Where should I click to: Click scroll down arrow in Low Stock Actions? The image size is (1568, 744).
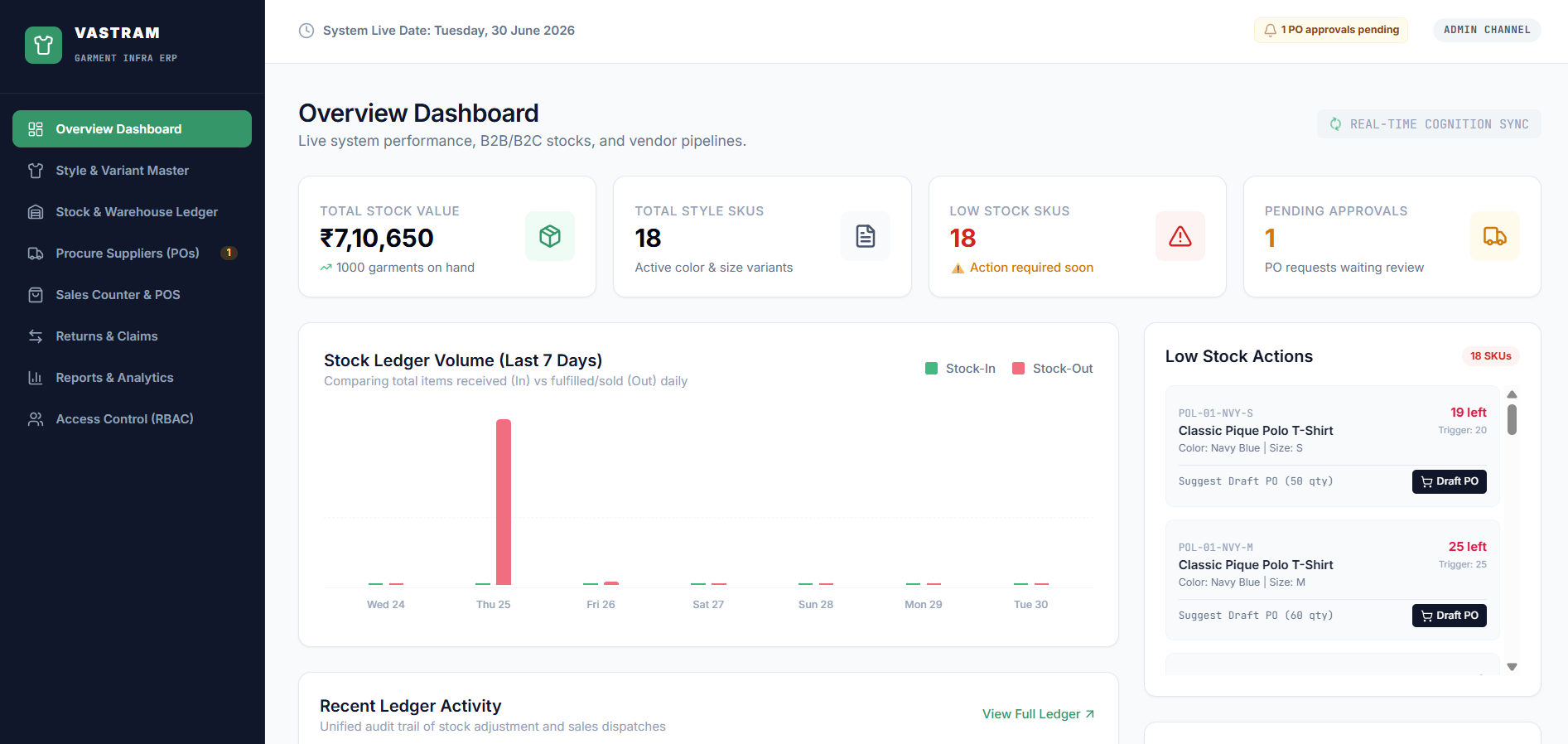click(1512, 667)
